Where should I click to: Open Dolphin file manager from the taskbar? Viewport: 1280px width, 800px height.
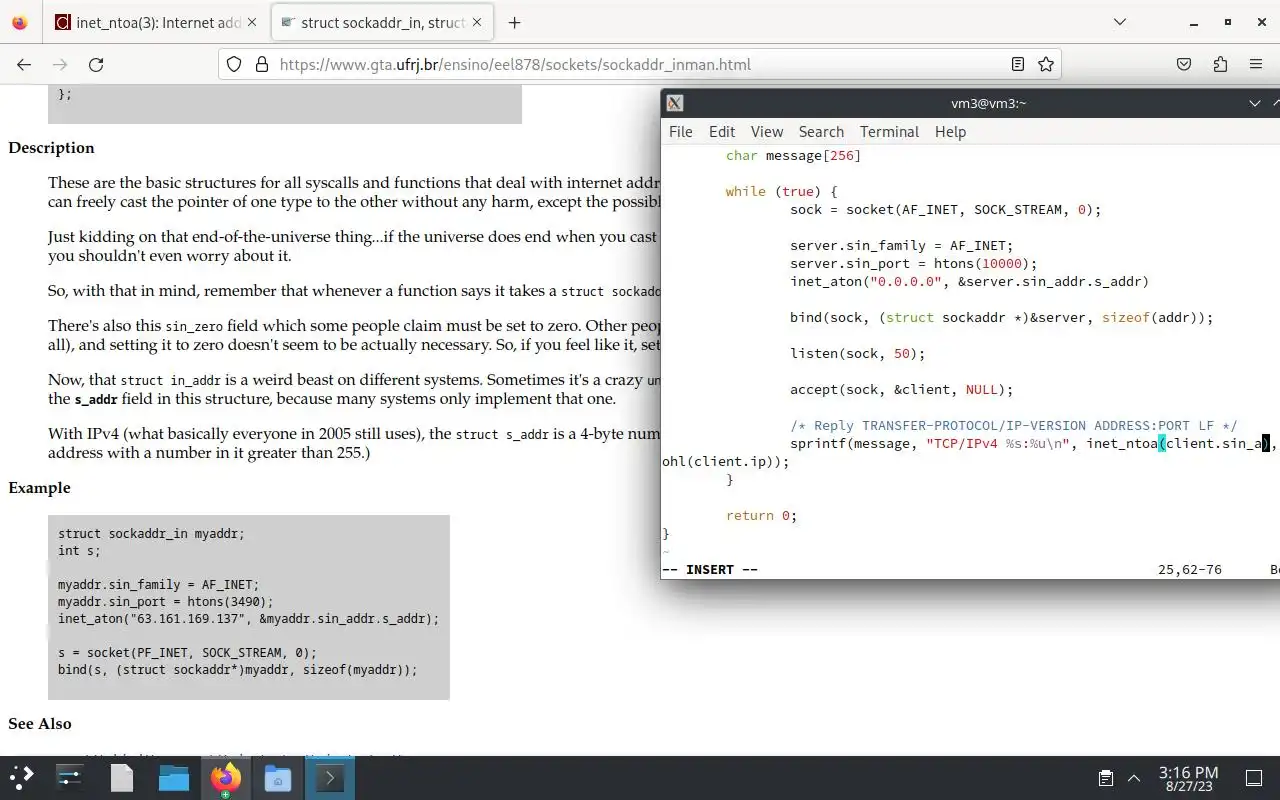(x=173, y=778)
